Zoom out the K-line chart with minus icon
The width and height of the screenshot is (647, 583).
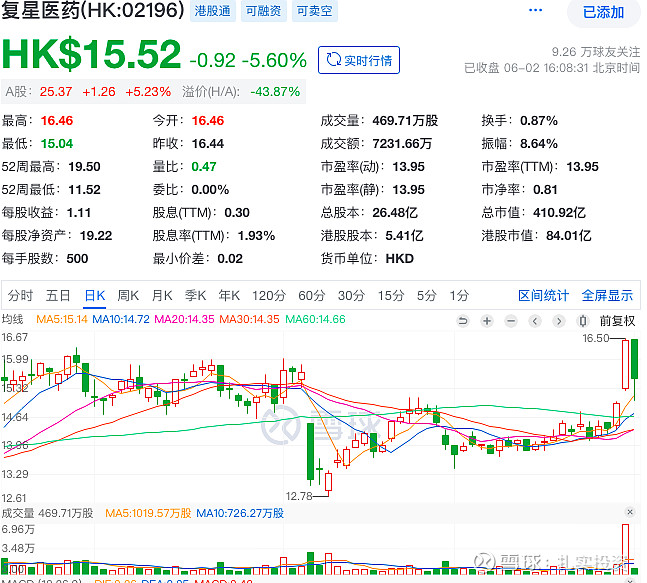tap(510, 321)
